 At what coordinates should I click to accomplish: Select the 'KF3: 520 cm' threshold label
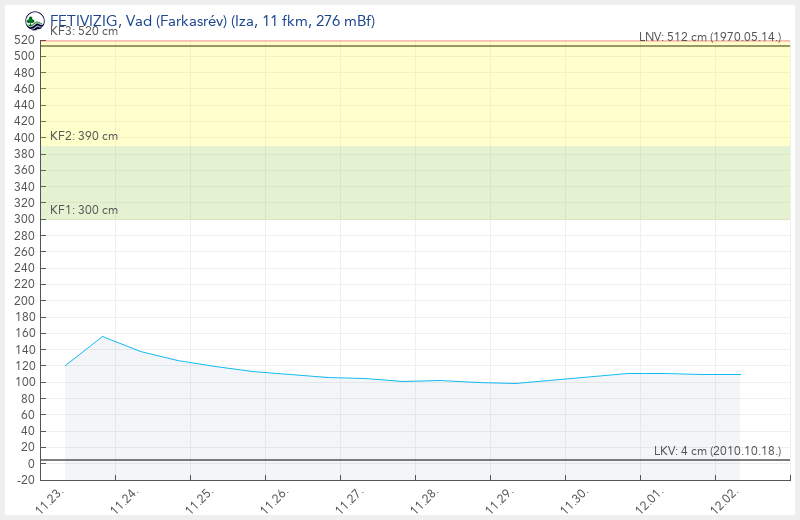click(83, 32)
